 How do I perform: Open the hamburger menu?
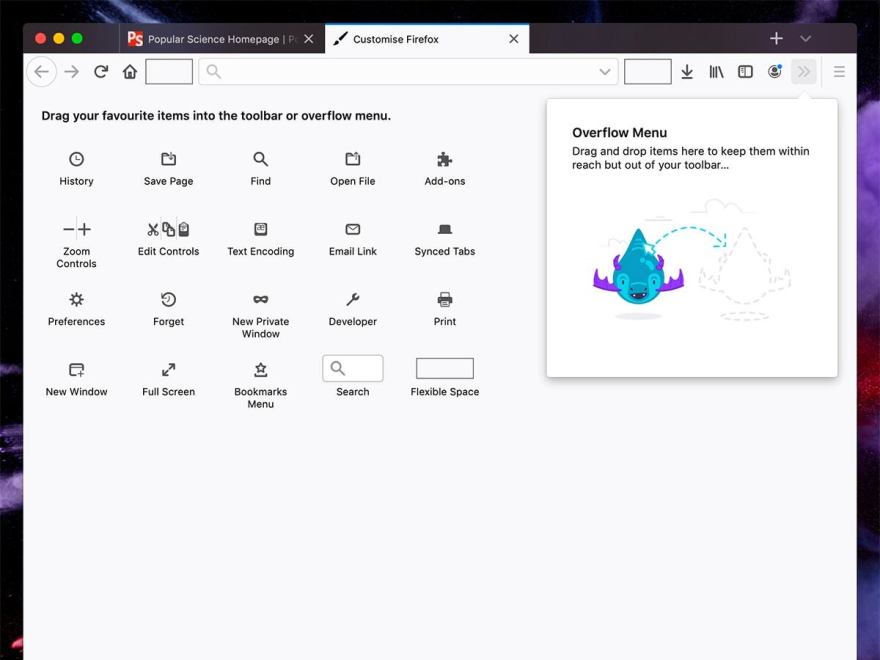click(839, 71)
